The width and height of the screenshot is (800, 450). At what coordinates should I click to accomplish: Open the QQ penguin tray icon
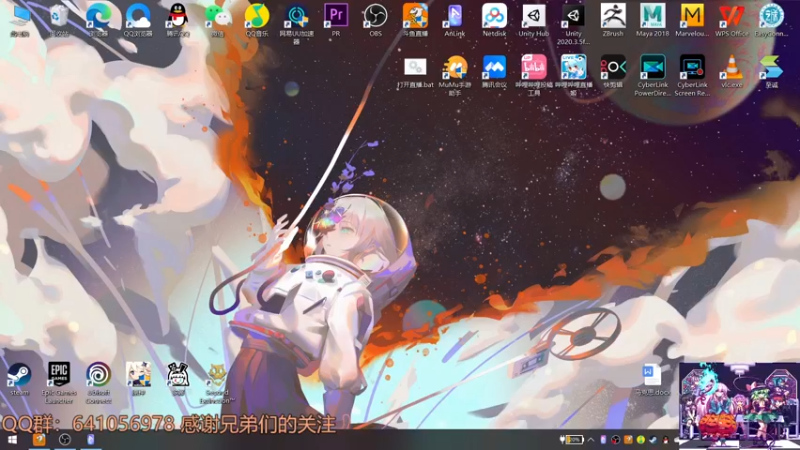pos(665,439)
